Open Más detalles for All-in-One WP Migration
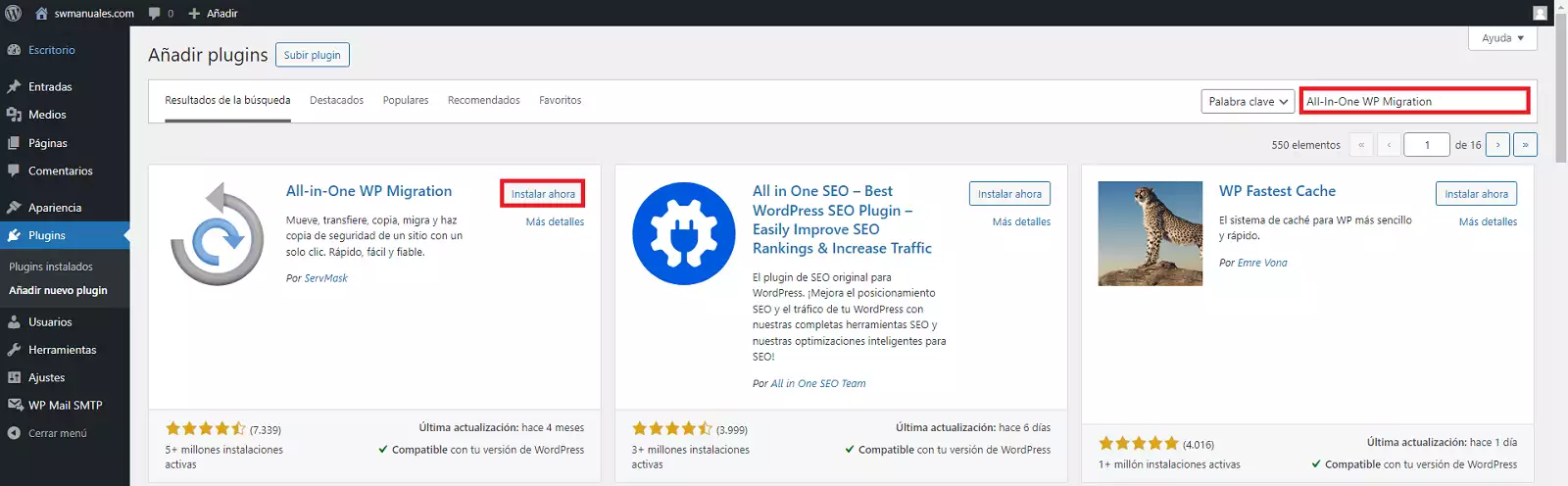This screenshot has height=486, width=1568. click(x=555, y=222)
